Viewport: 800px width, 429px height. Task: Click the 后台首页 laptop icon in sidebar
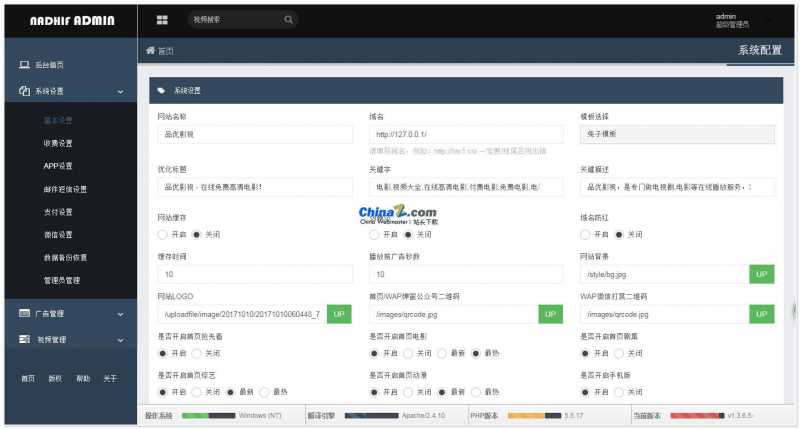tap(24, 65)
